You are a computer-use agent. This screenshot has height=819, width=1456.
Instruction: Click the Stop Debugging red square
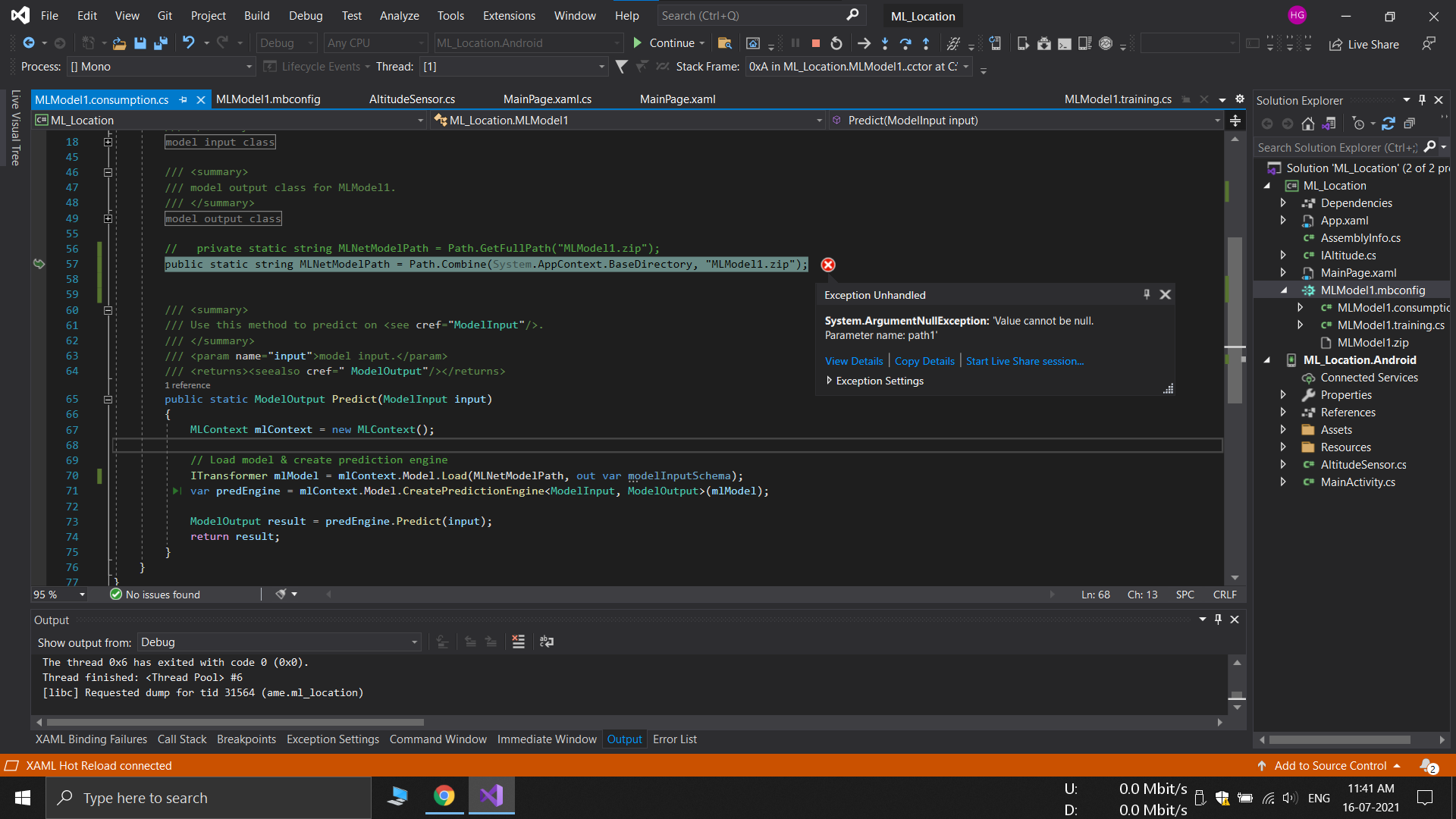point(816,43)
